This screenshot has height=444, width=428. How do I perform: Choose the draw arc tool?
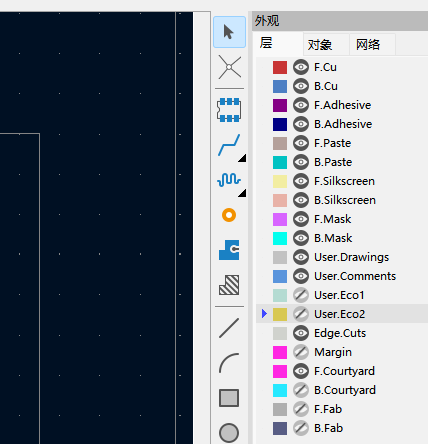pos(229,363)
